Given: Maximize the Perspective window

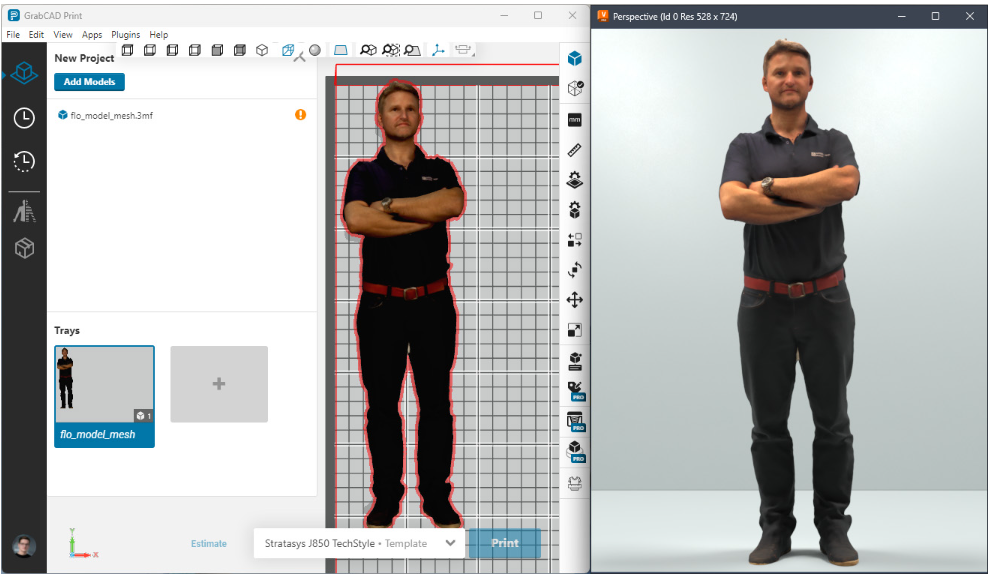Looking at the screenshot, I should [935, 16].
